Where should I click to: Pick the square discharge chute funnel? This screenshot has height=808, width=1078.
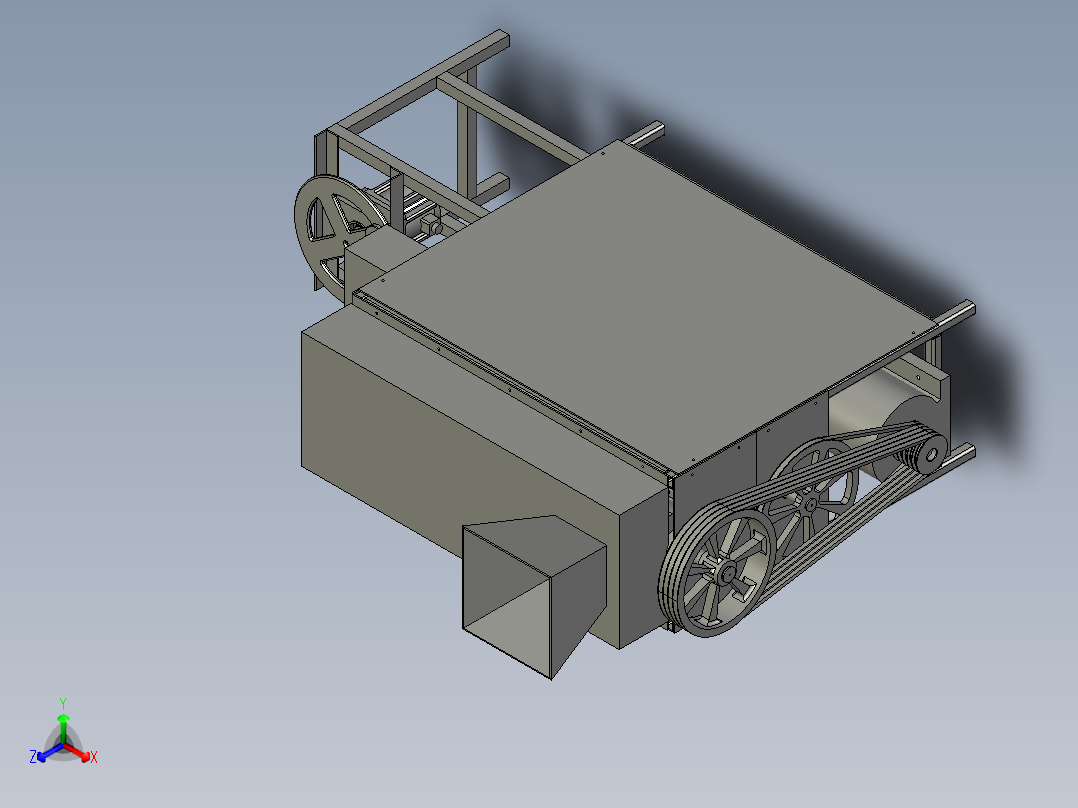coord(534,596)
